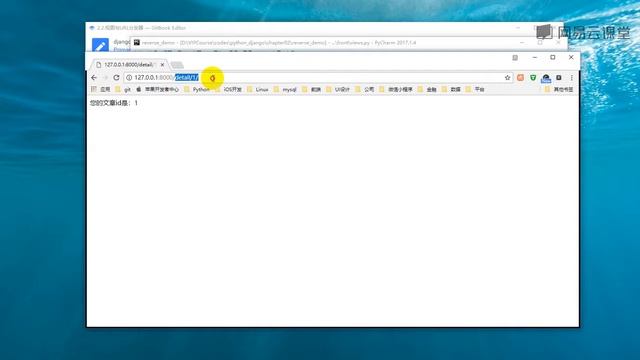640x360 pixels.
Task: Open a new tab next to the detail tab
Action: 177,65
